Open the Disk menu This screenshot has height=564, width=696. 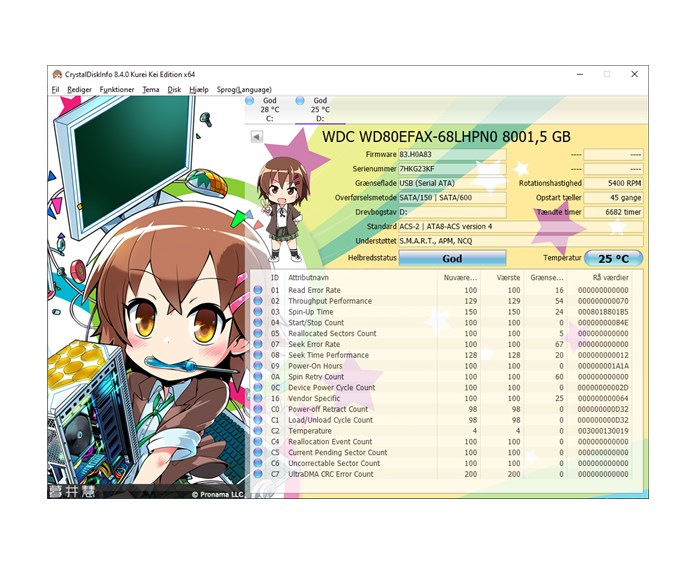tap(174, 90)
